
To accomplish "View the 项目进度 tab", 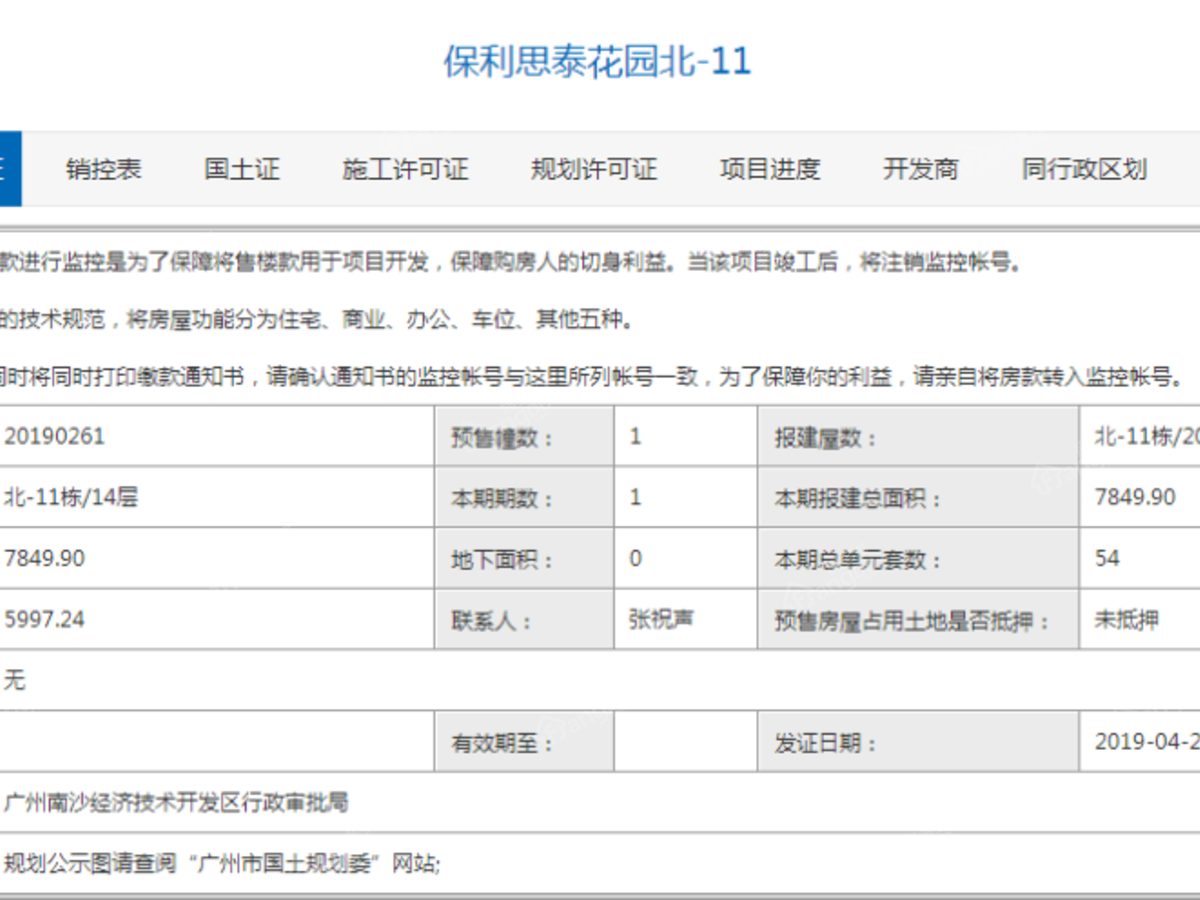I will click(770, 169).
